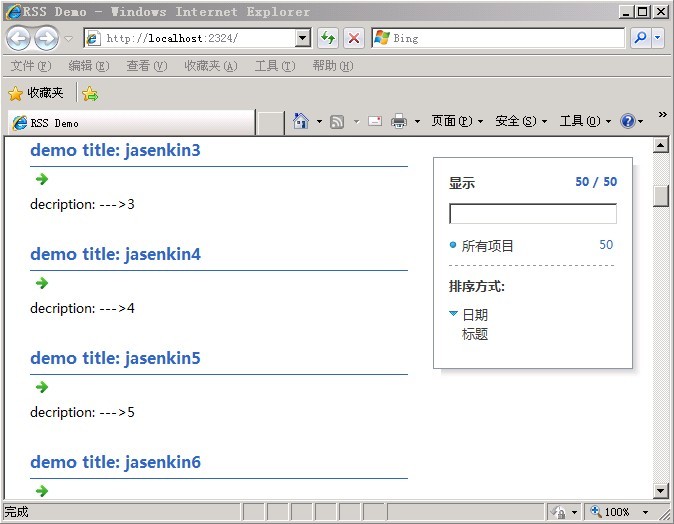Open the recent pages dropdown beside Forward
This screenshot has width=674, height=524.
[x=69, y=39]
